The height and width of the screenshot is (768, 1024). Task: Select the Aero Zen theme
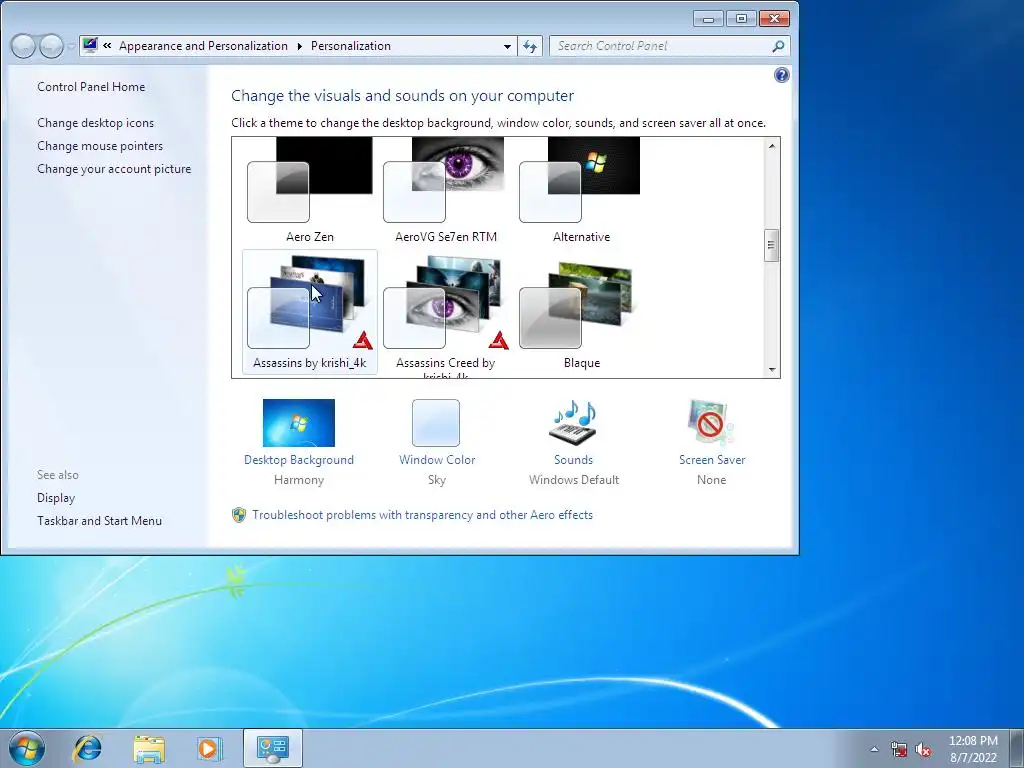click(x=310, y=190)
